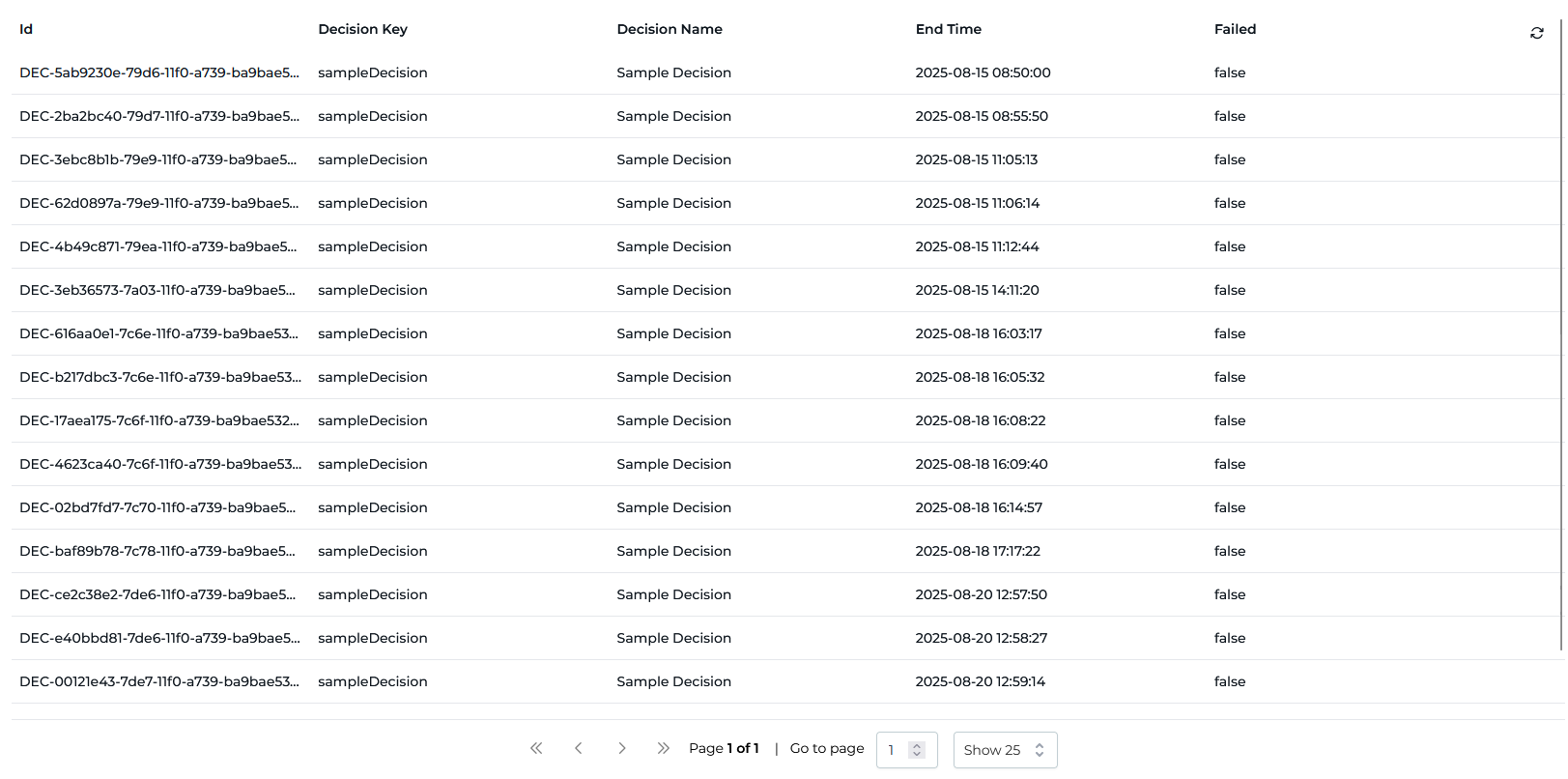Go to the first page arrow
The image size is (1568, 779).
point(536,748)
